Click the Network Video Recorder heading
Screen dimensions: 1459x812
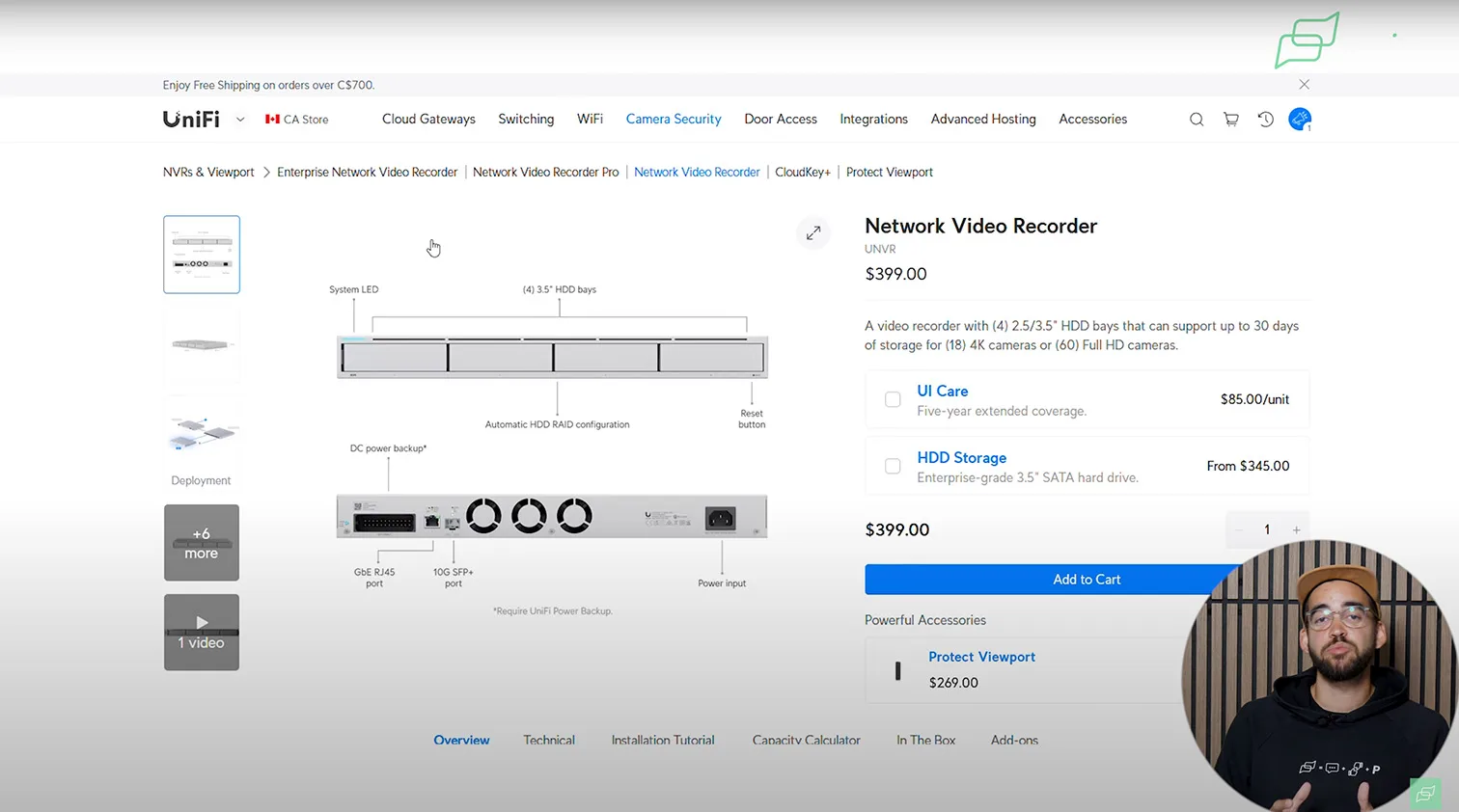[980, 226]
